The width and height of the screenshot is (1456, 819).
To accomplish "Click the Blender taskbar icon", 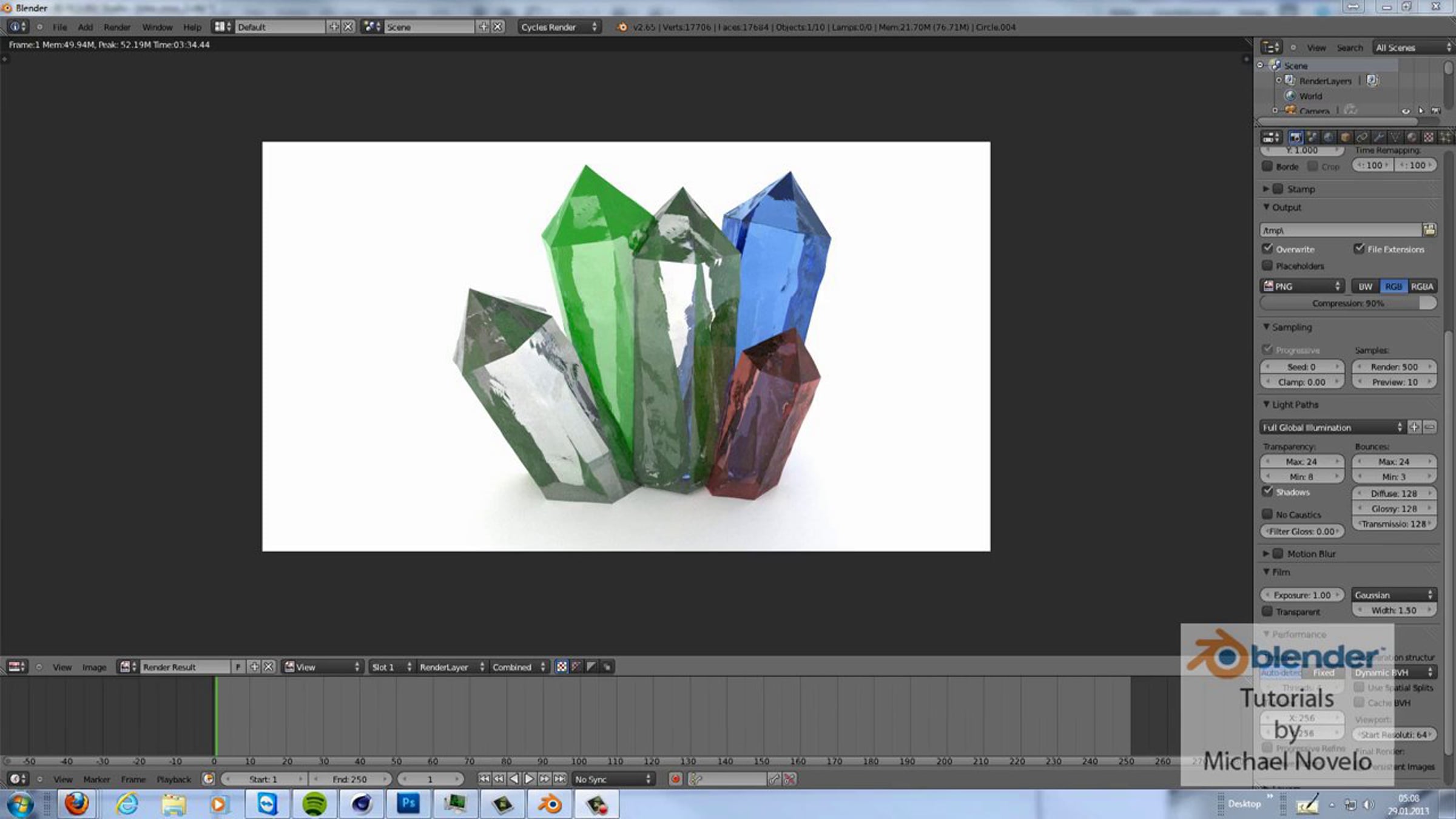I will pyautogui.click(x=550, y=804).
